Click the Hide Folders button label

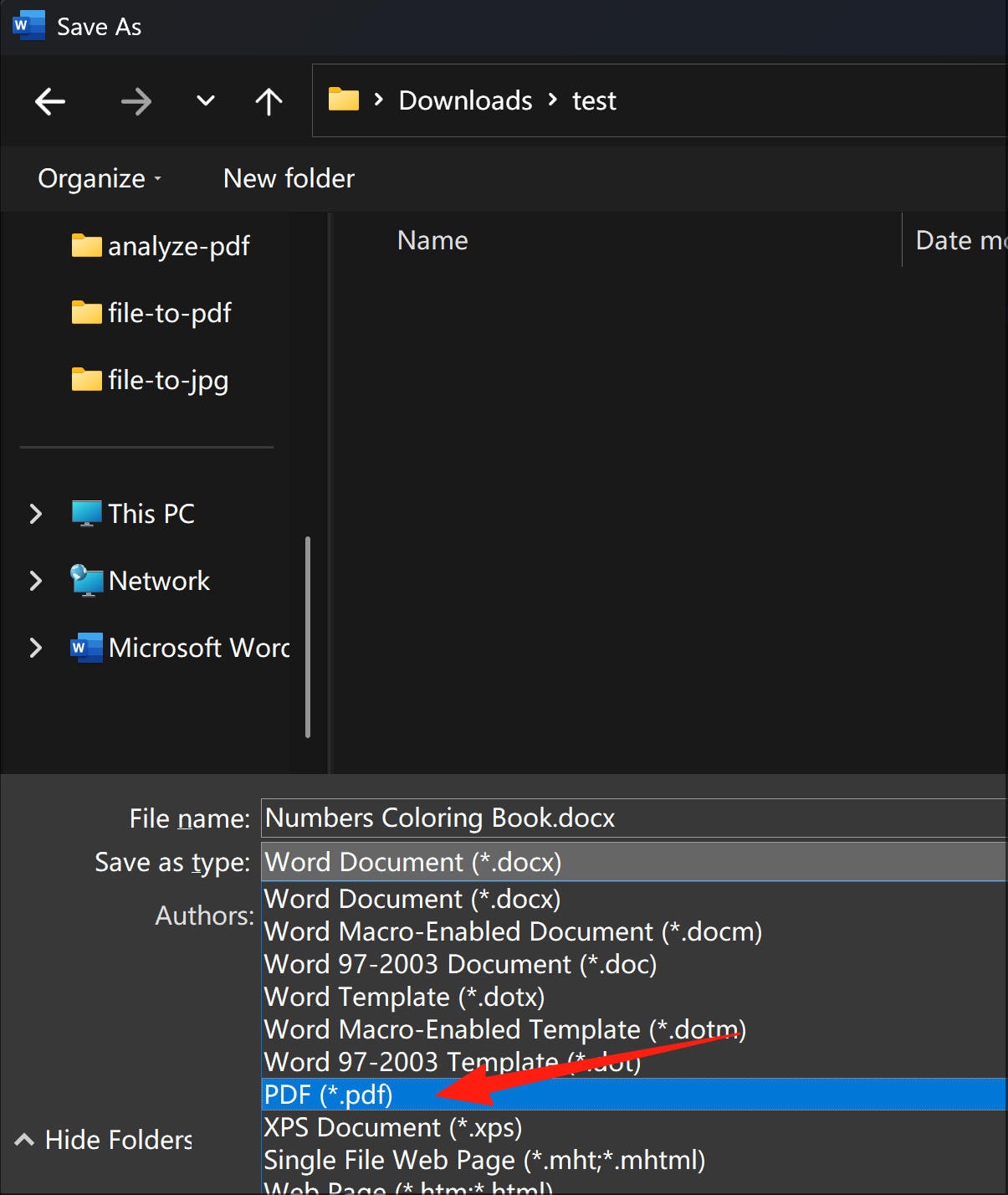(119, 1140)
